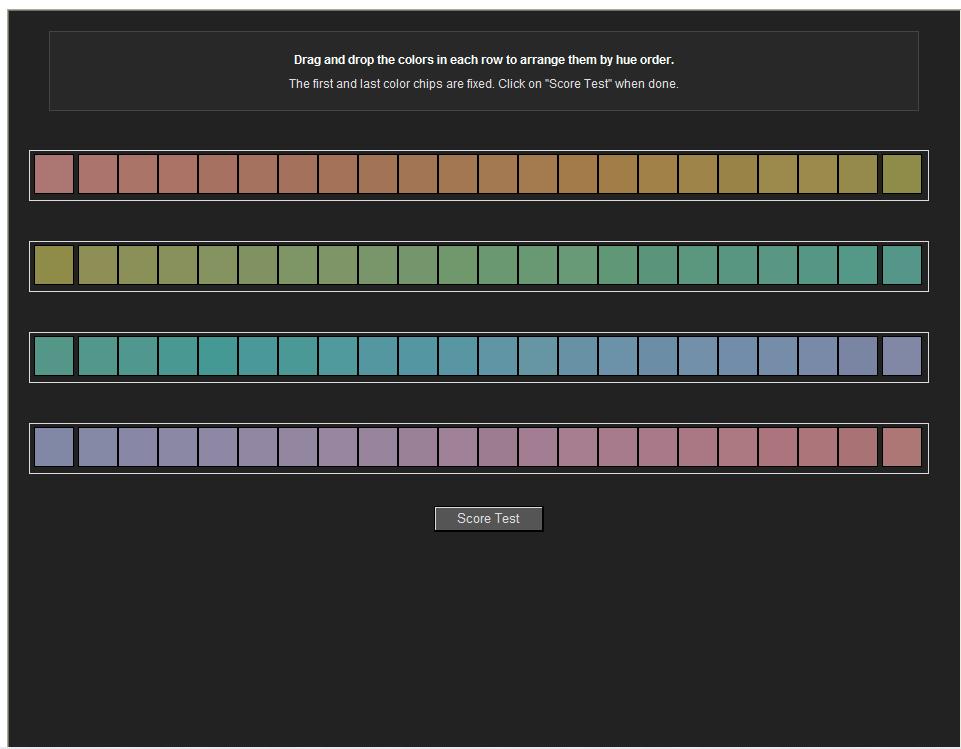This screenshot has width=961, height=749.
Task: Select the fixed pink chip starting the first row
Action: (x=54, y=174)
